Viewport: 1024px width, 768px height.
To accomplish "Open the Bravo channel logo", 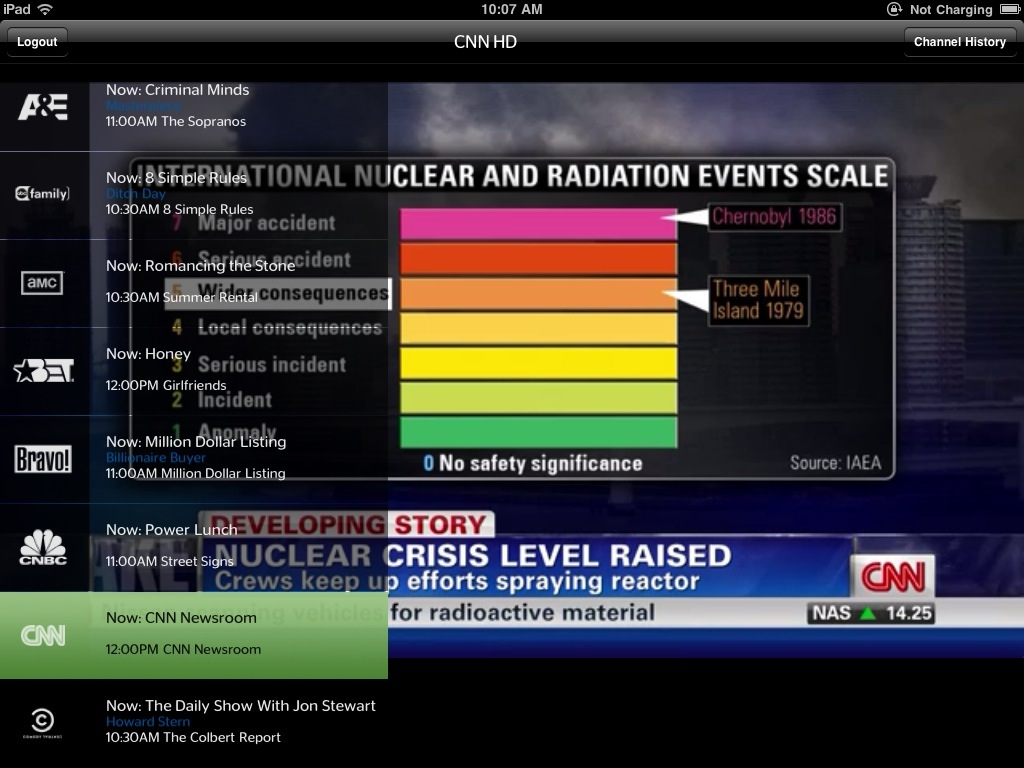I will click(x=43, y=459).
